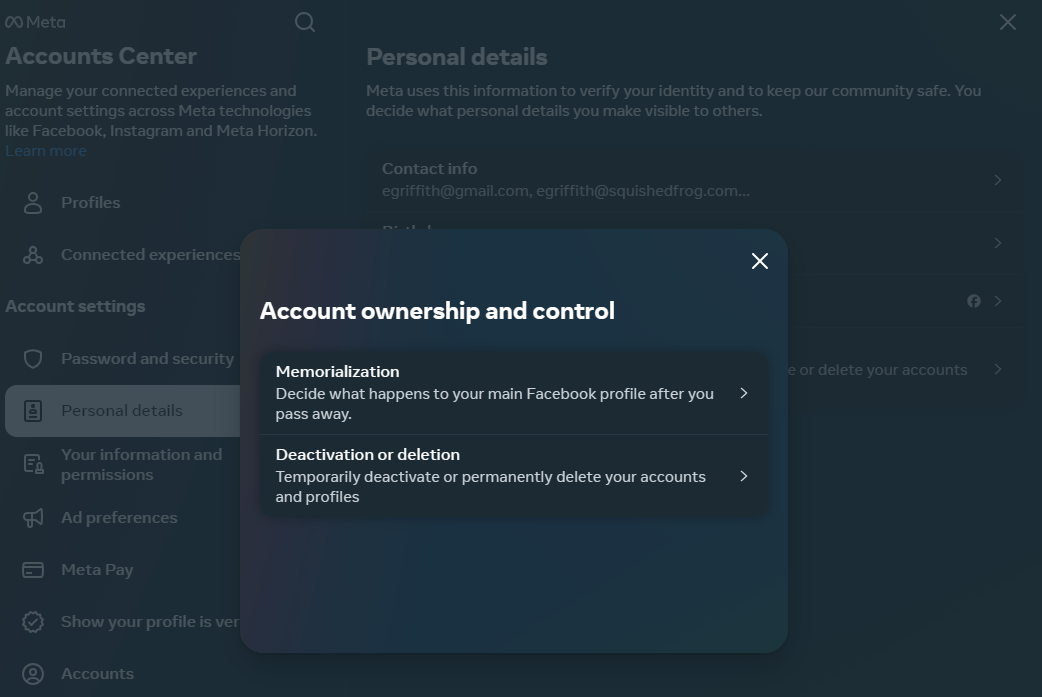Click the Connected experiences icon
Viewport: 1042px width, 697px height.
pyautogui.click(x=33, y=254)
